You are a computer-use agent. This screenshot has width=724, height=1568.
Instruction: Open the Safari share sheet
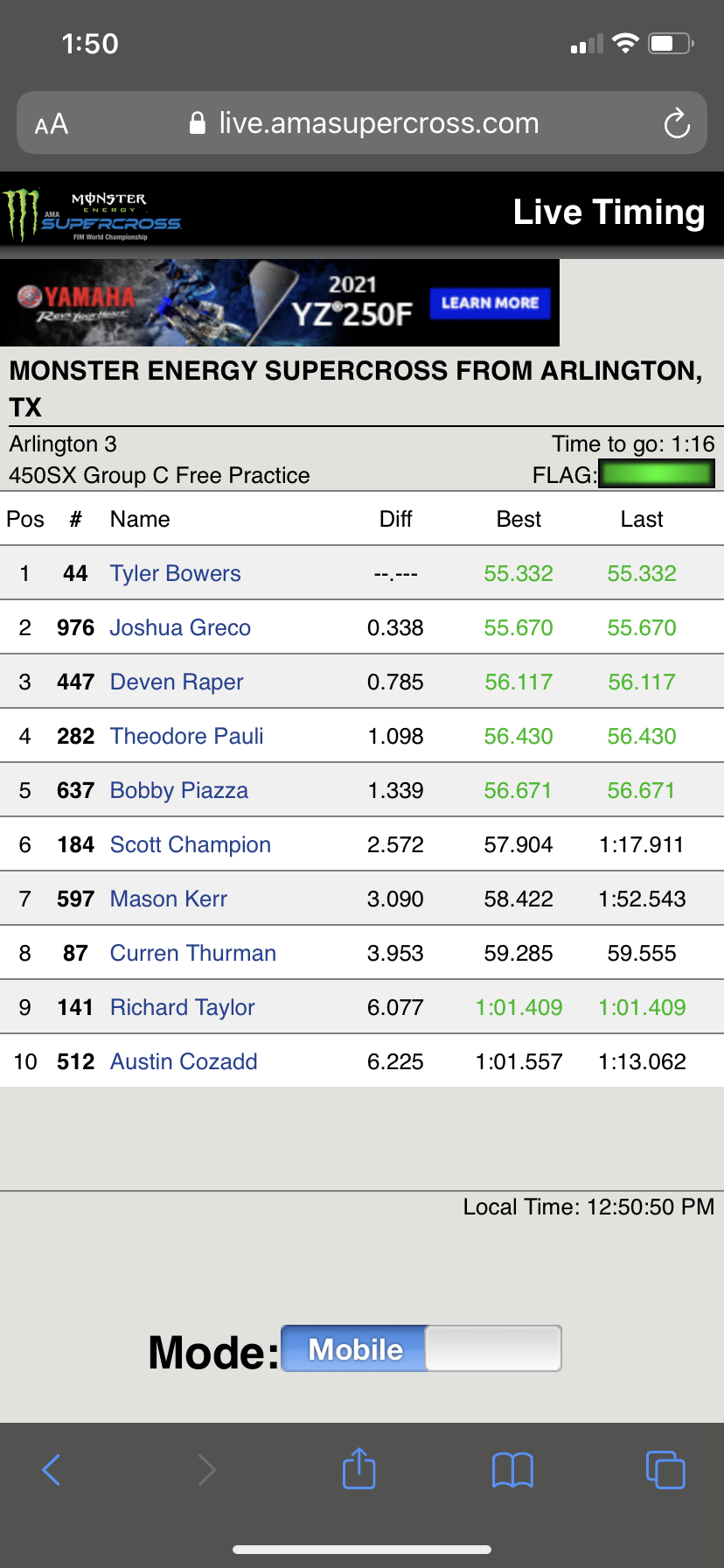pyautogui.click(x=359, y=1470)
